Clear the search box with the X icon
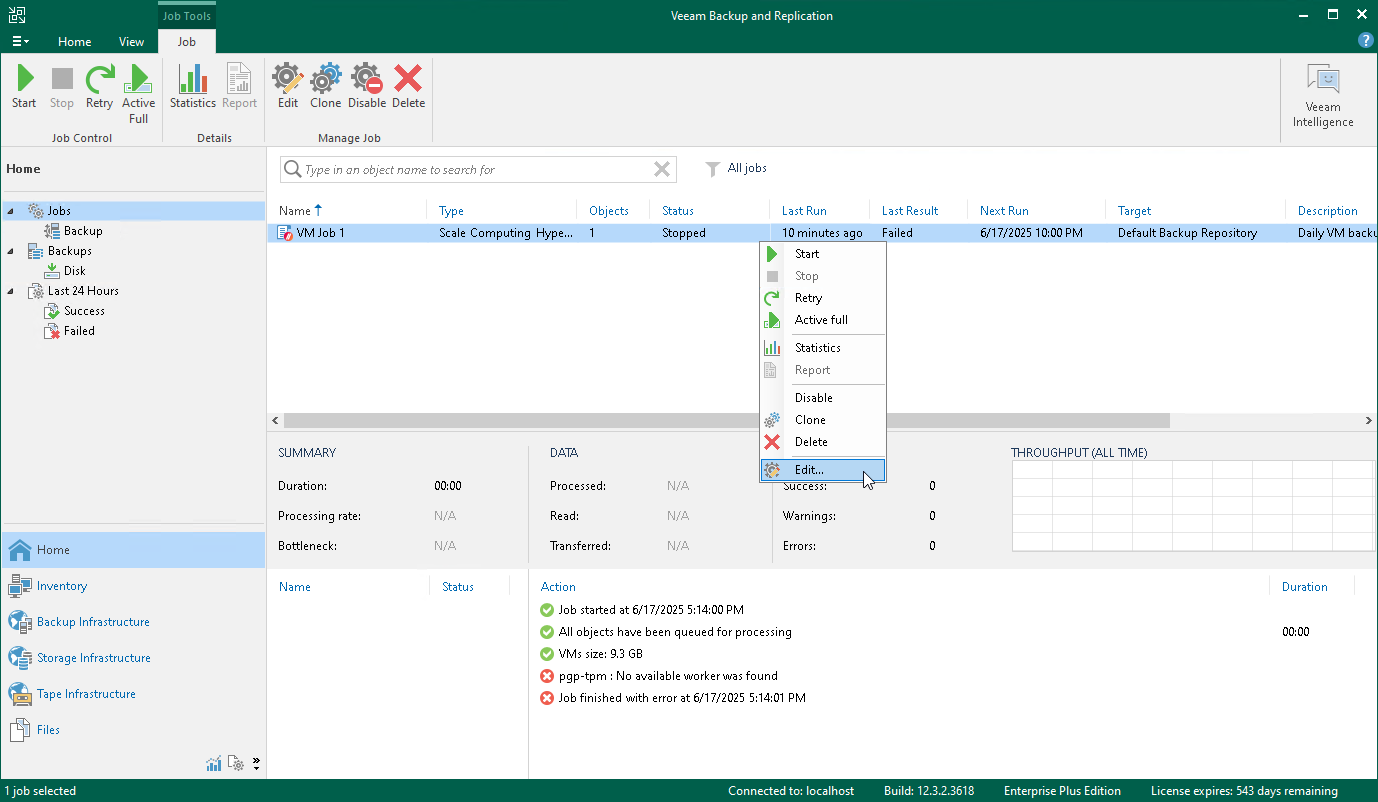This screenshot has width=1378, height=802. (662, 170)
